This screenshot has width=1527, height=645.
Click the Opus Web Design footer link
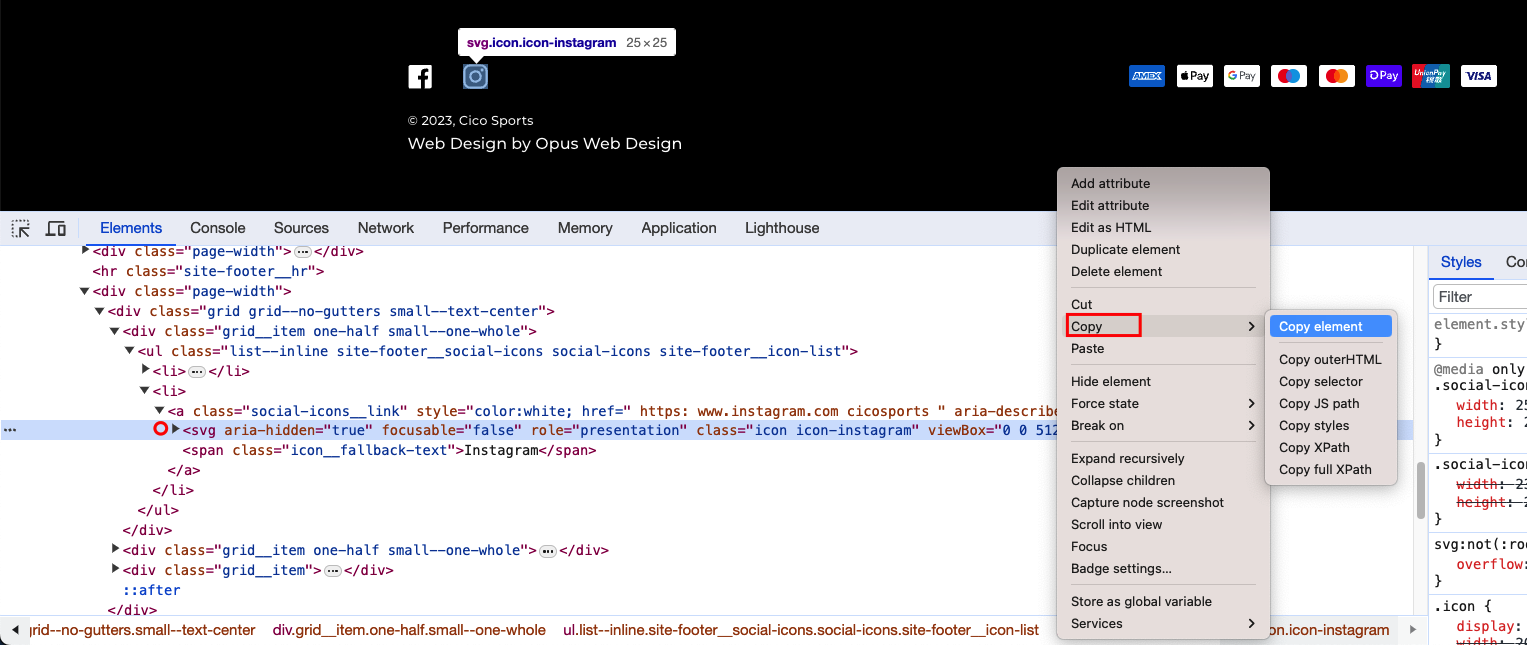pos(608,144)
